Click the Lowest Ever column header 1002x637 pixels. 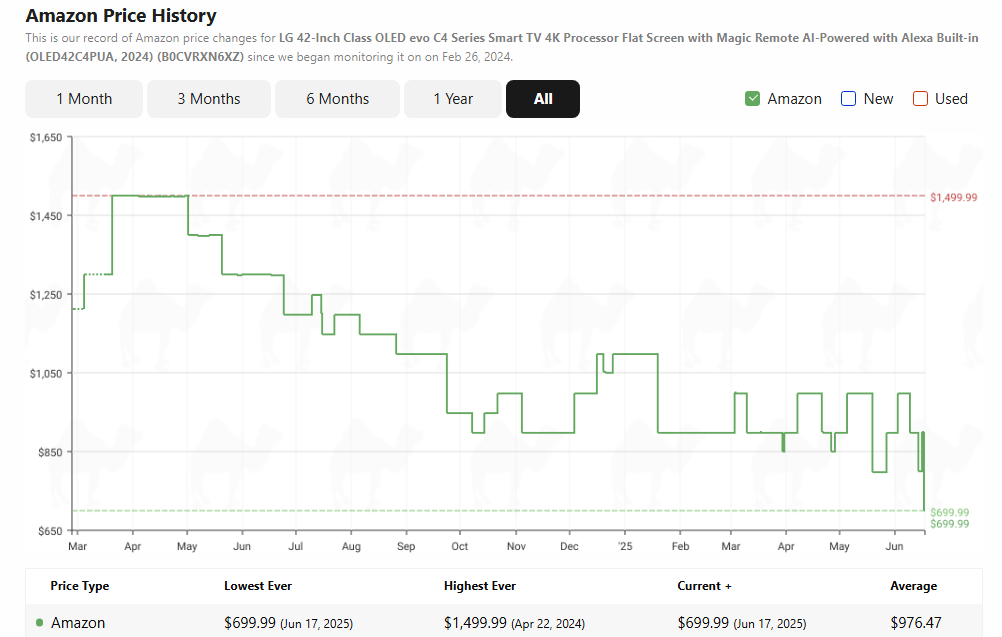pos(258,586)
